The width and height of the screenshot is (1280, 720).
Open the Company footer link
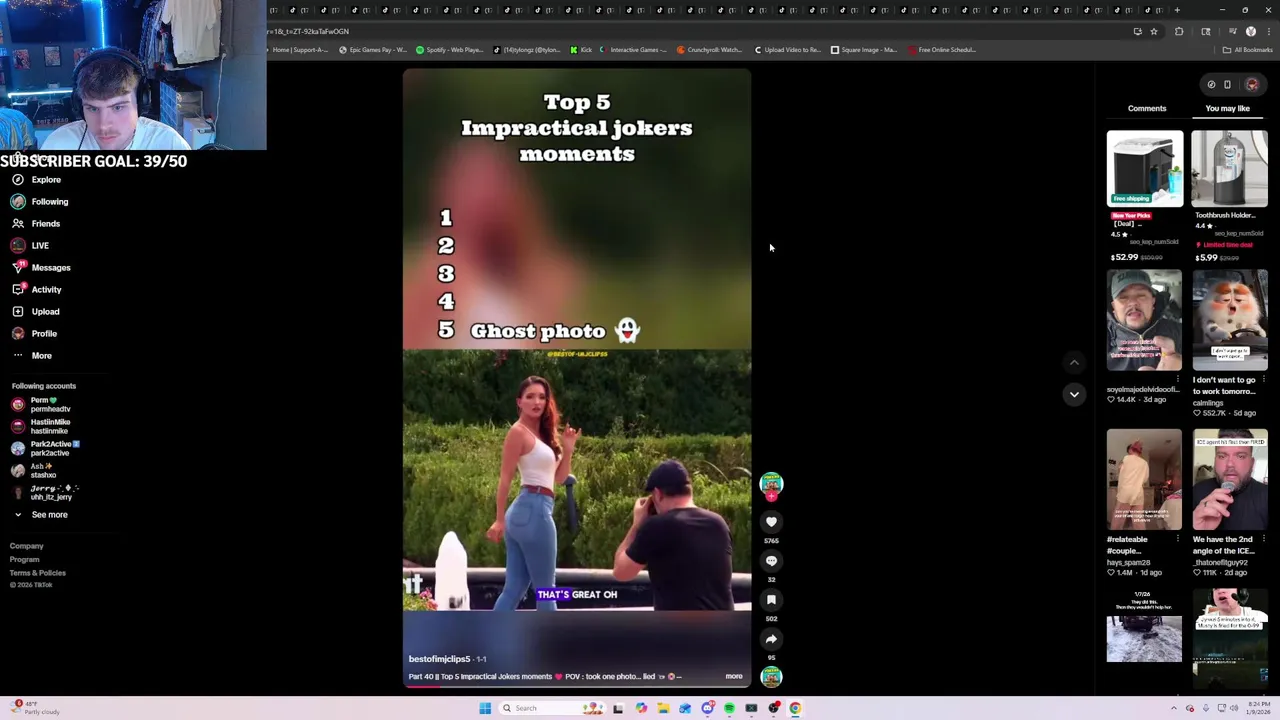click(27, 546)
